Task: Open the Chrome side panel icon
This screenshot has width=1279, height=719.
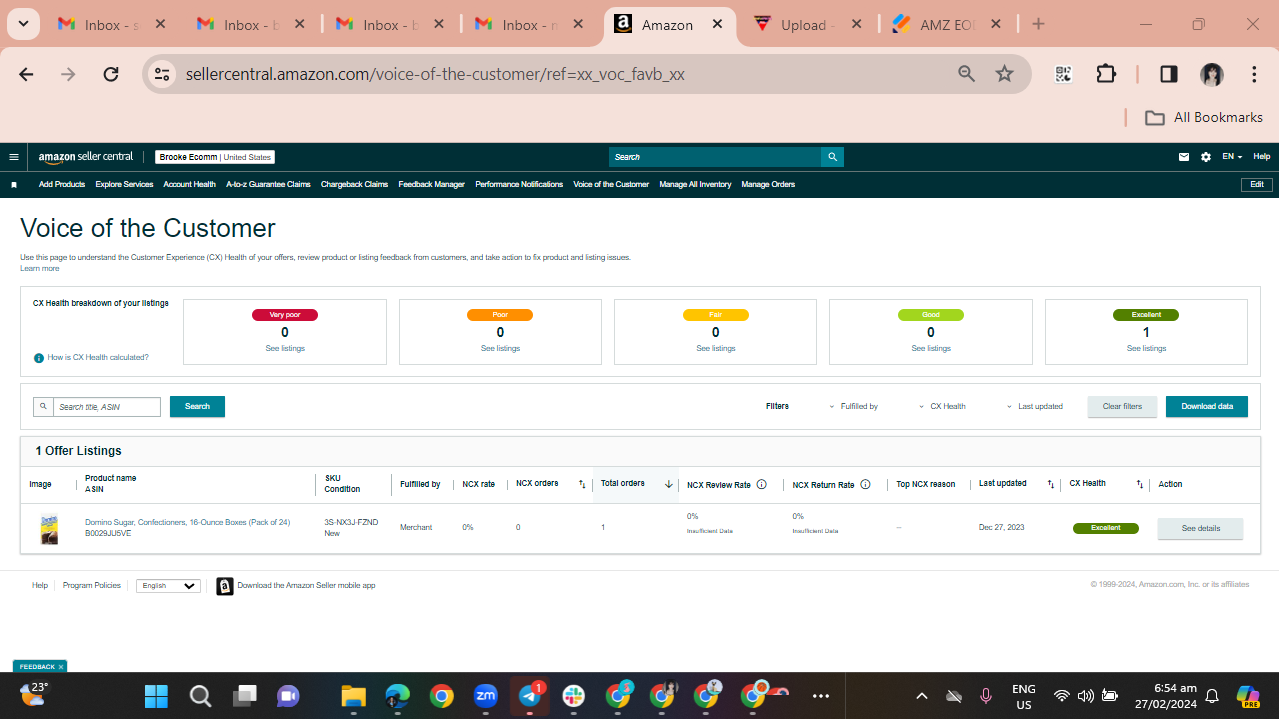Action: pyautogui.click(x=1168, y=74)
